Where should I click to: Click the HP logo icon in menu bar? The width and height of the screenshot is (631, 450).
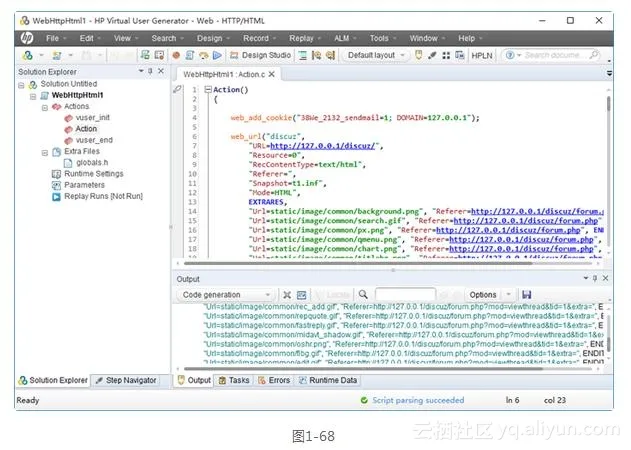pyautogui.click(x=27, y=38)
